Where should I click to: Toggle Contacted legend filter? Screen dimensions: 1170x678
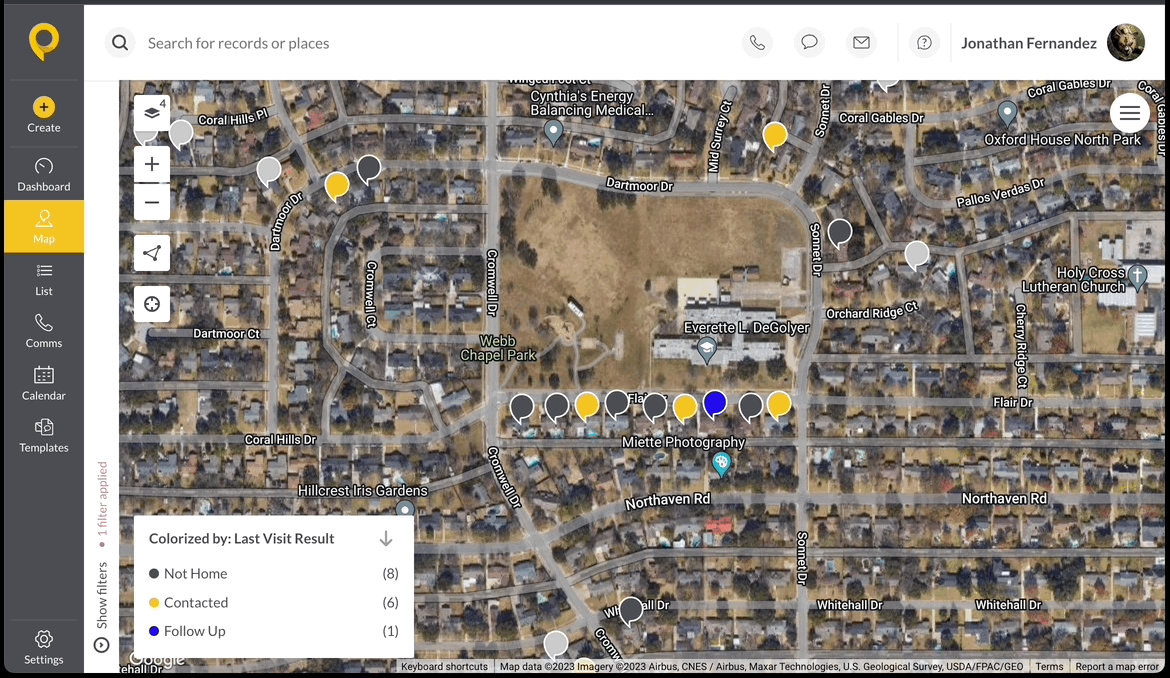(x=195, y=603)
